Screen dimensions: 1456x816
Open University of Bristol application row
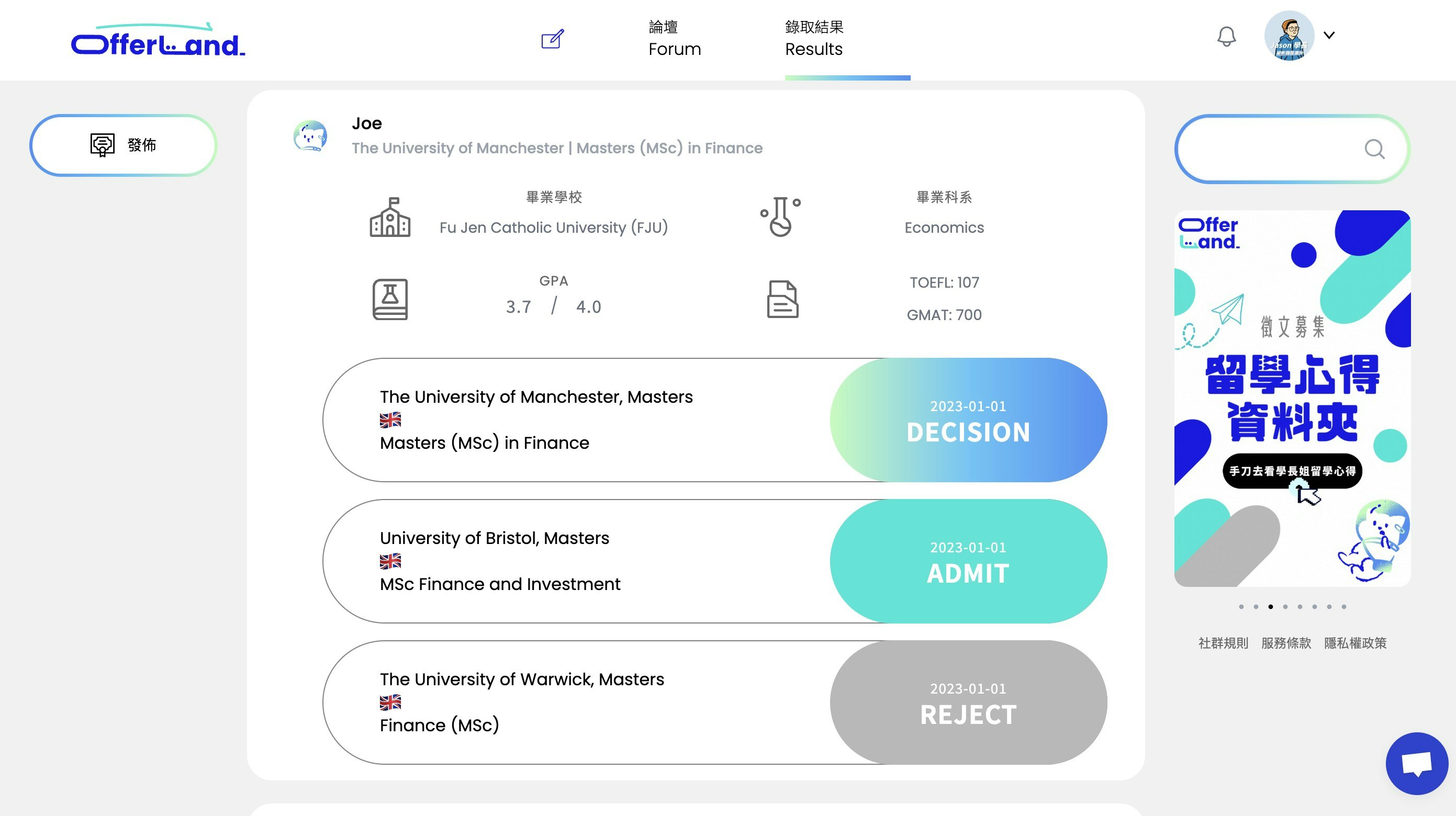coord(714,561)
